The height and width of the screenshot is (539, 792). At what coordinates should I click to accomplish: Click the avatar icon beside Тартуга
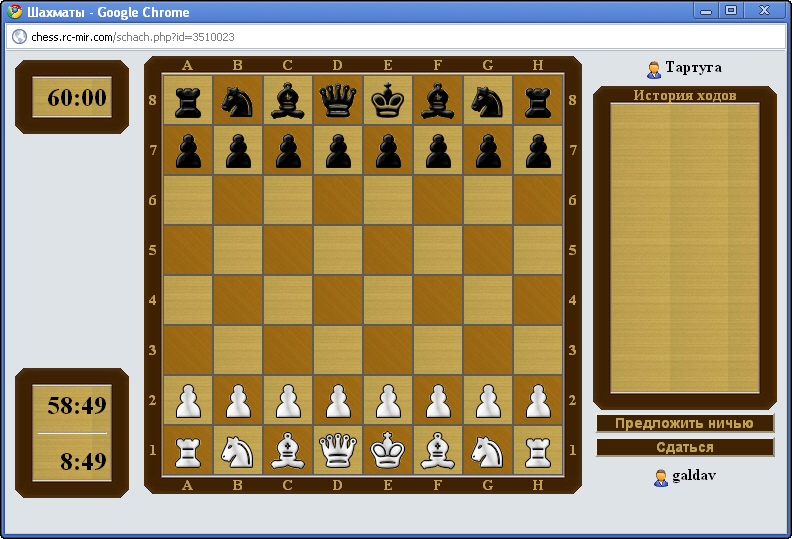click(654, 70)
